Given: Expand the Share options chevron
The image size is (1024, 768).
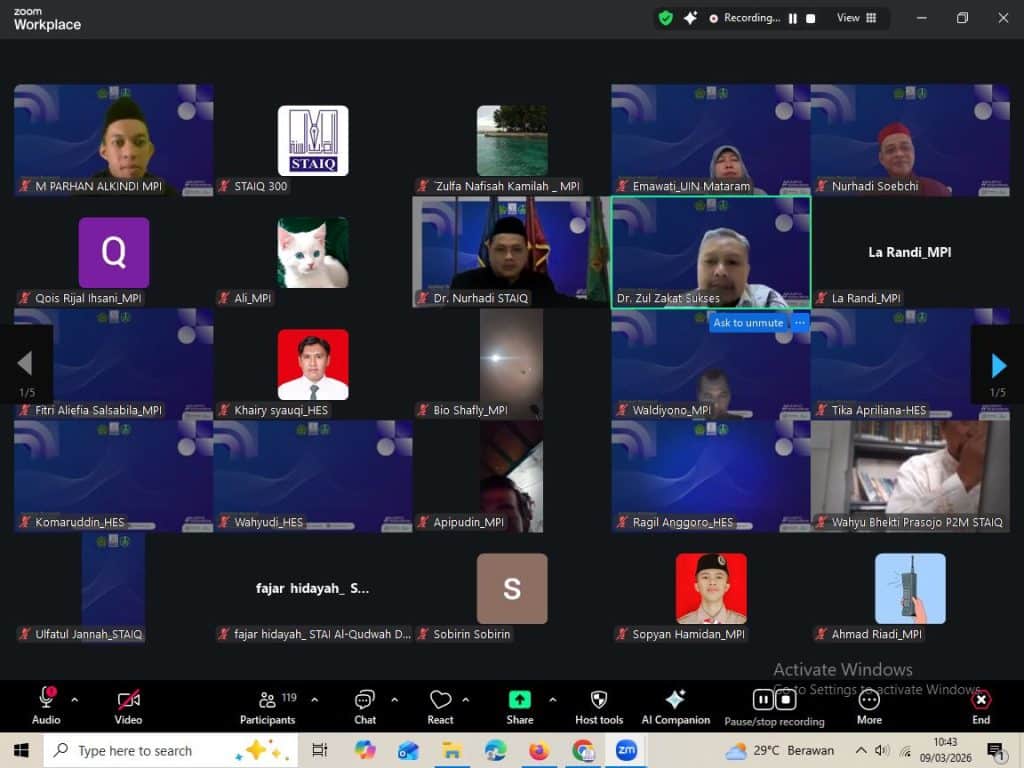Looking at the screenshot, I should (552, 699).
